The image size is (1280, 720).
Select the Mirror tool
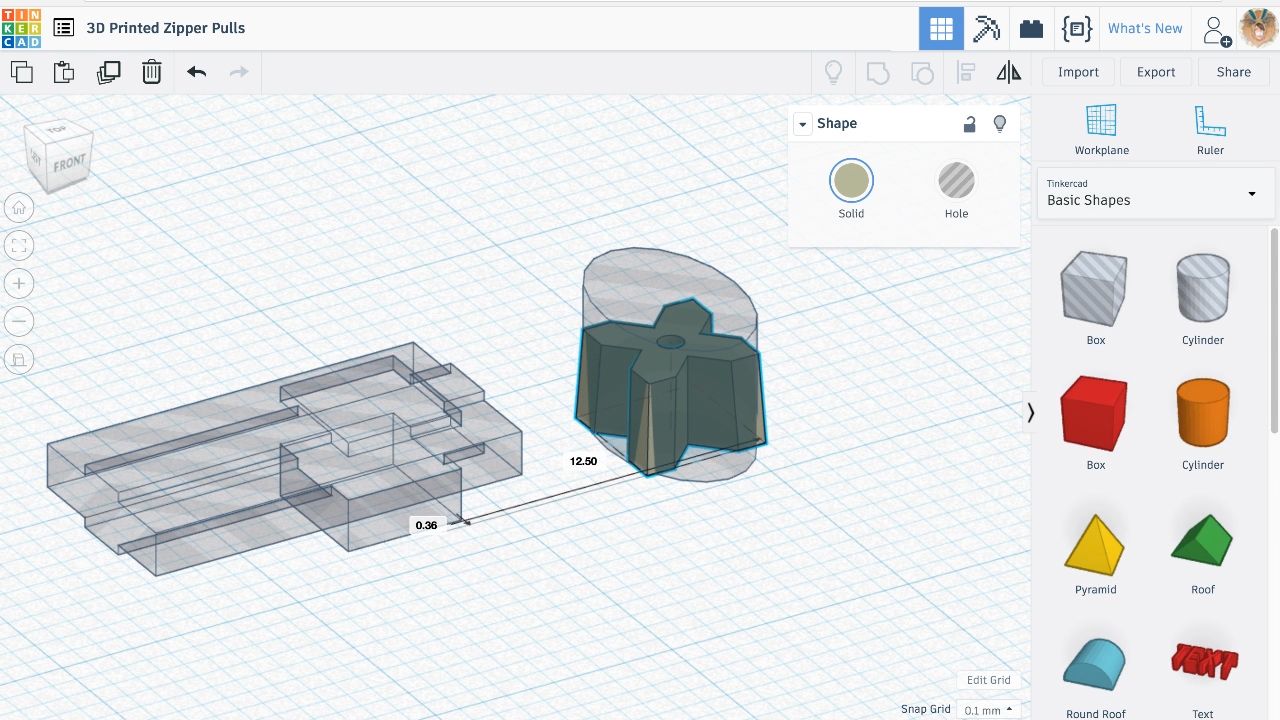pos(1008,71)
